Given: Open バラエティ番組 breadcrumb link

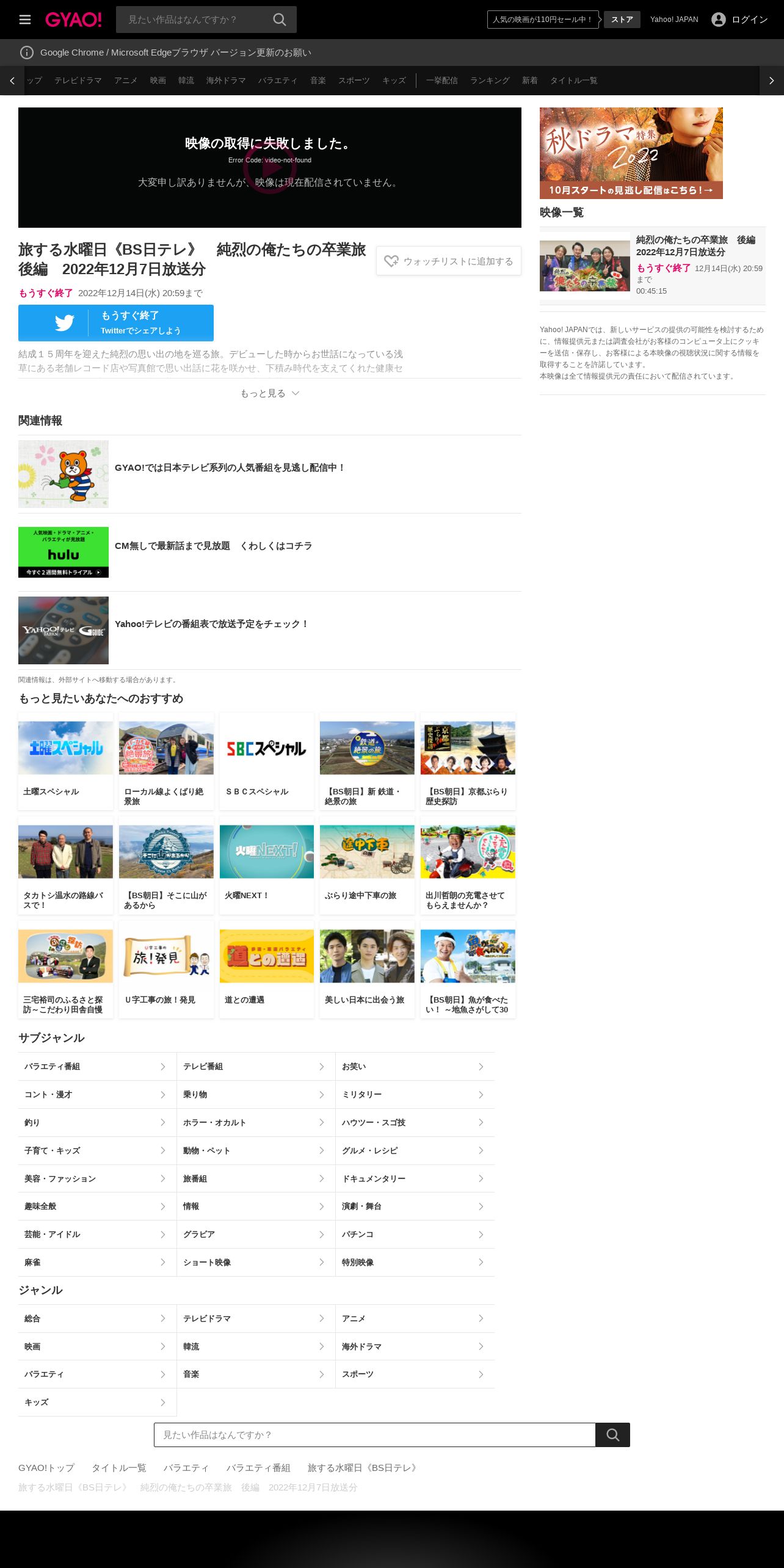Looking at the screenshot, I should coord(258,1468).
